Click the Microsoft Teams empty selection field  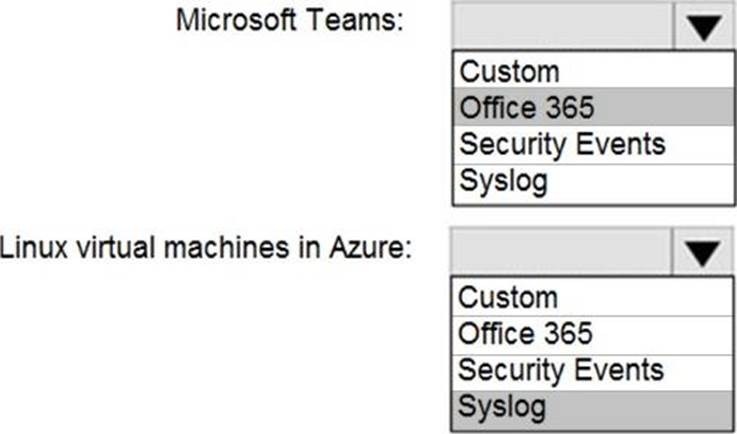(x=563, y=25)
